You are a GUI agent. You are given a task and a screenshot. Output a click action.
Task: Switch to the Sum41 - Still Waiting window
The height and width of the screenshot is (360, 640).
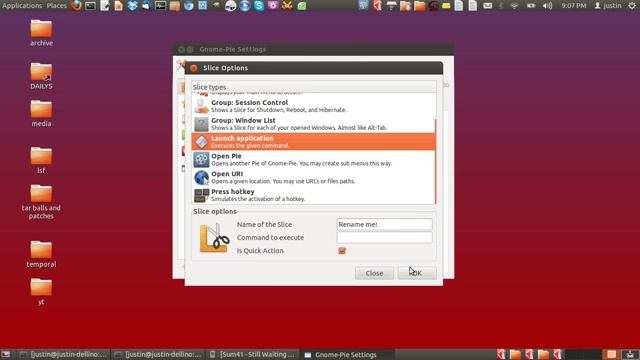253,355
